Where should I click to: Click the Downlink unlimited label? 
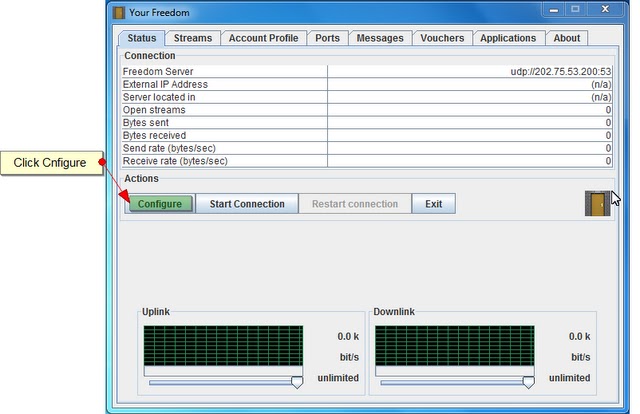coord(569,378)
